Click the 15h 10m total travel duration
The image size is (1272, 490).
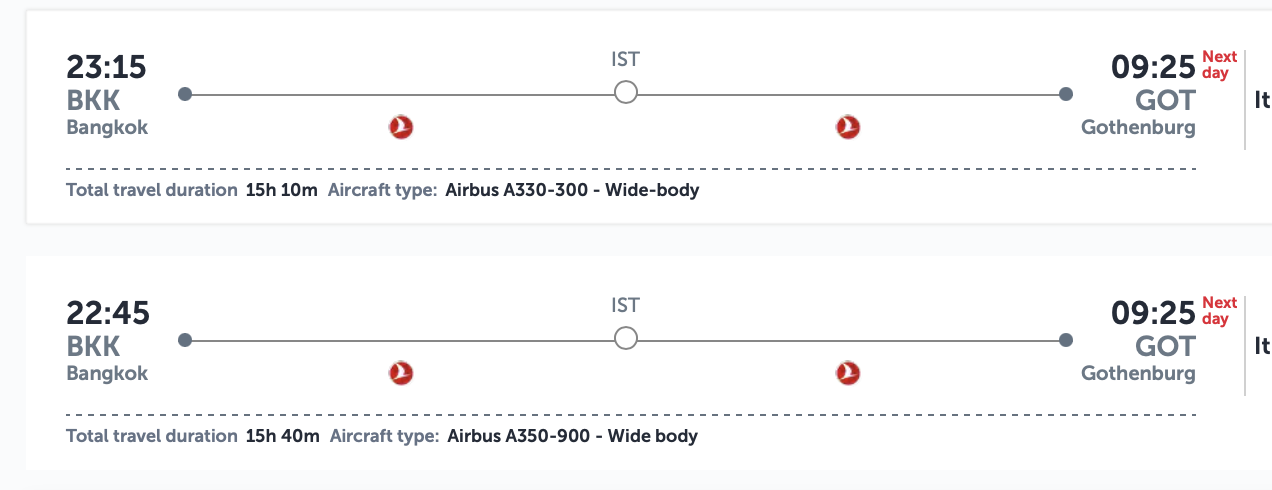click(x=281, y=190)
